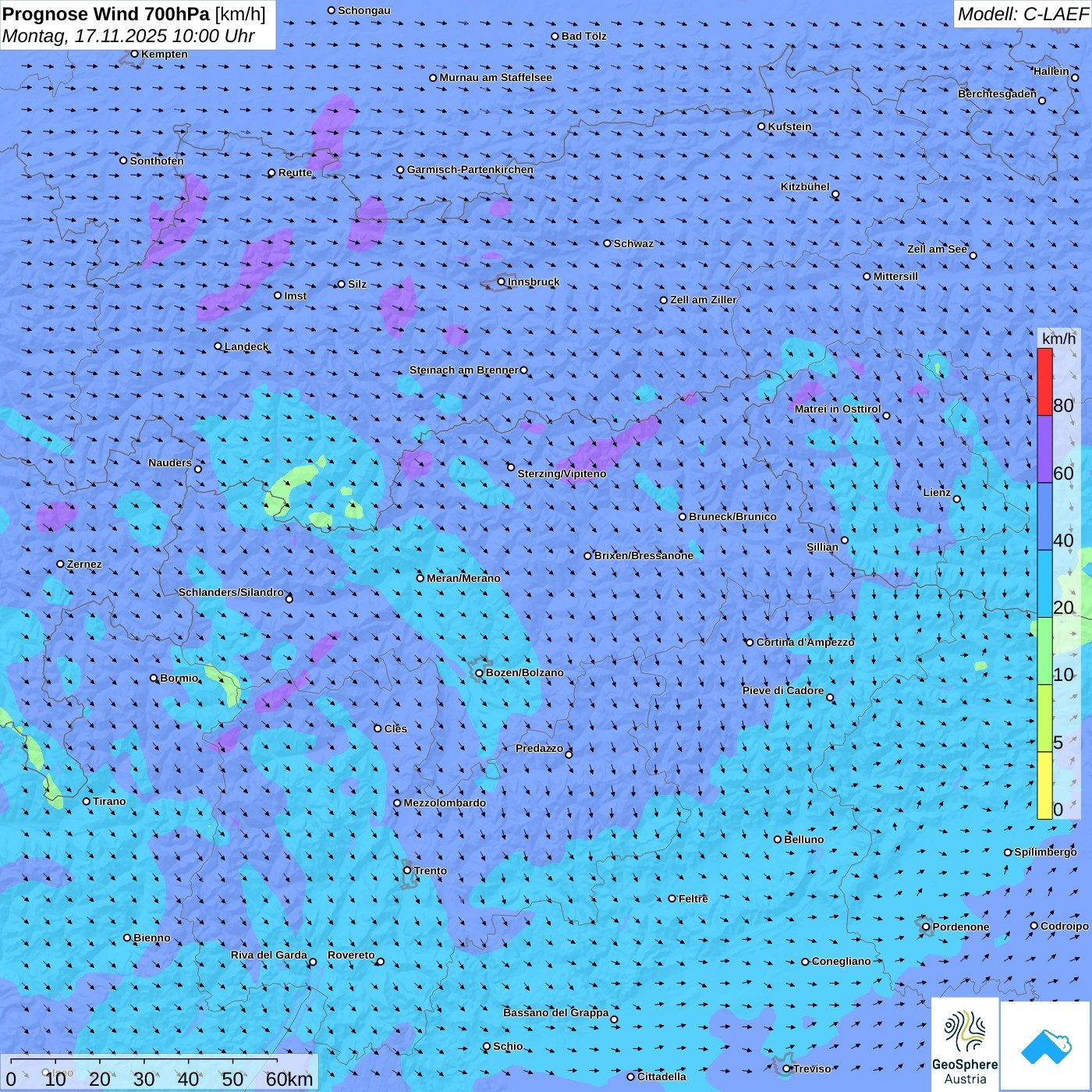Click the 'Pieve di Cadore' label
The width and height of the screenshot is (1092, 1092).
pos(783,690)
